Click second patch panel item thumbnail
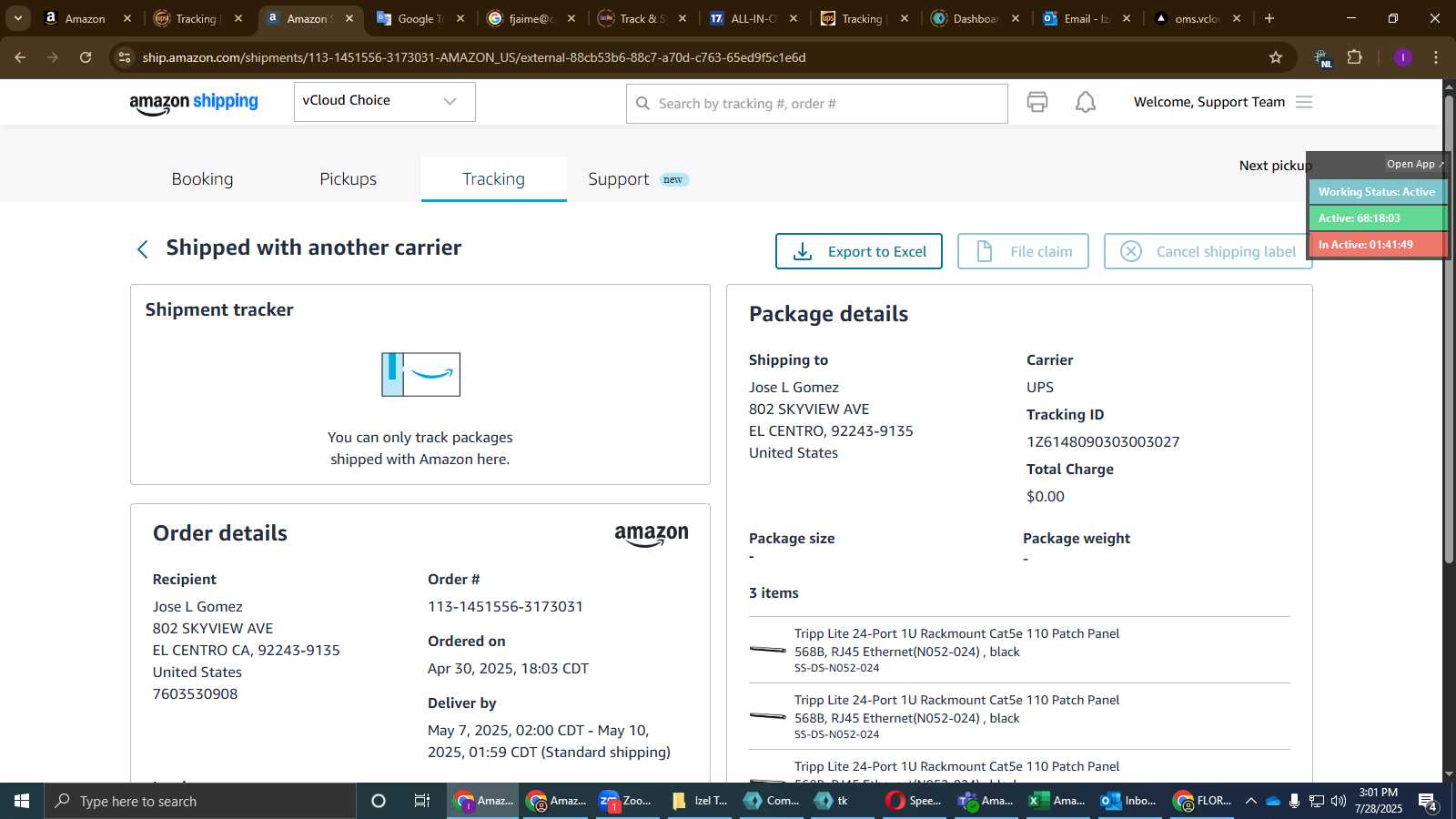This screenshot has width=1456, height=819. pos(768,716)
